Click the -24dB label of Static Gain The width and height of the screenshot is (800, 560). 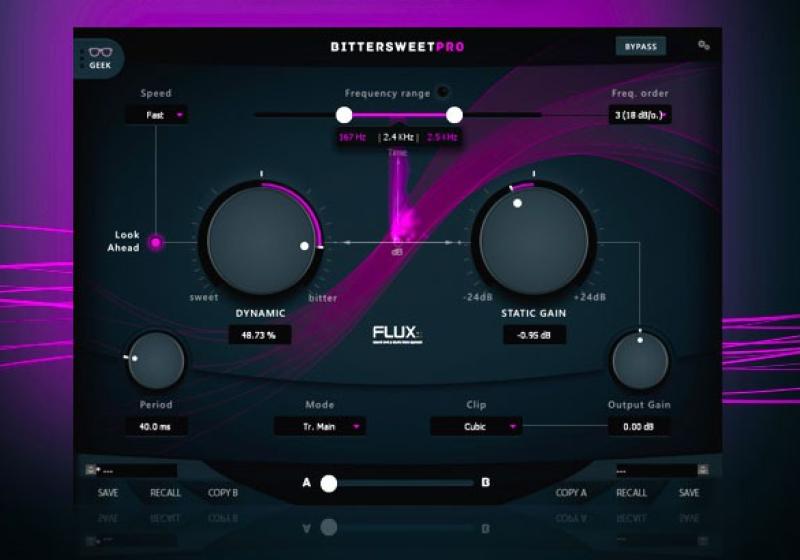tap(478, 297)
